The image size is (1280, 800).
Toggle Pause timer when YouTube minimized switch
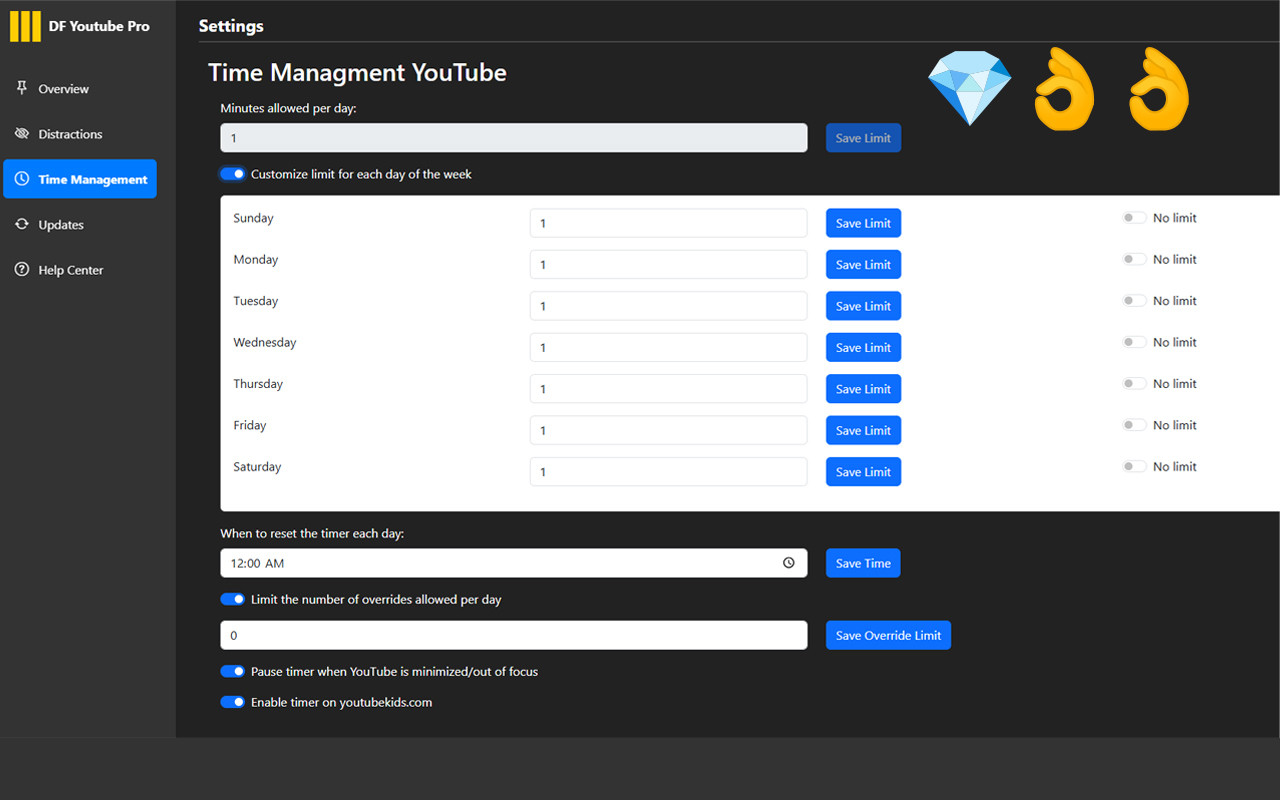pyautogui.click(x=233, y=672)
